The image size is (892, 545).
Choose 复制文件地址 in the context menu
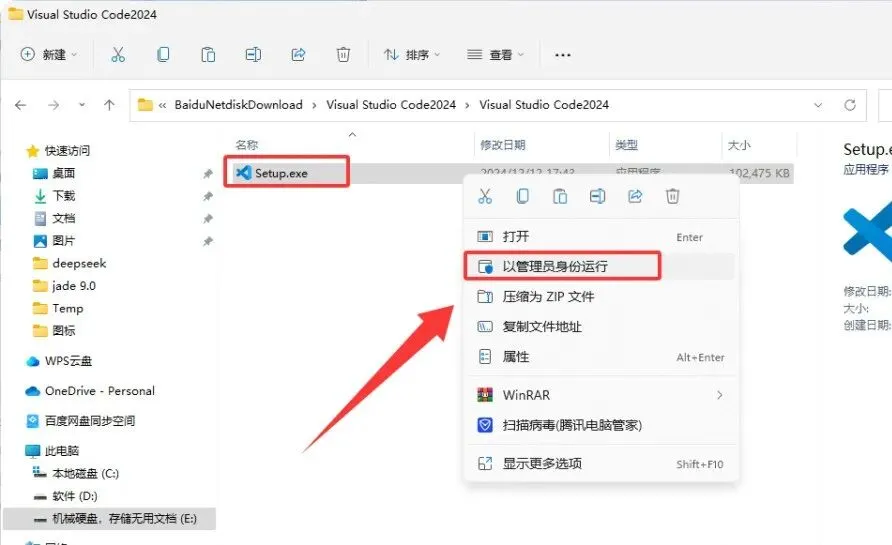[x=601, y=327]
